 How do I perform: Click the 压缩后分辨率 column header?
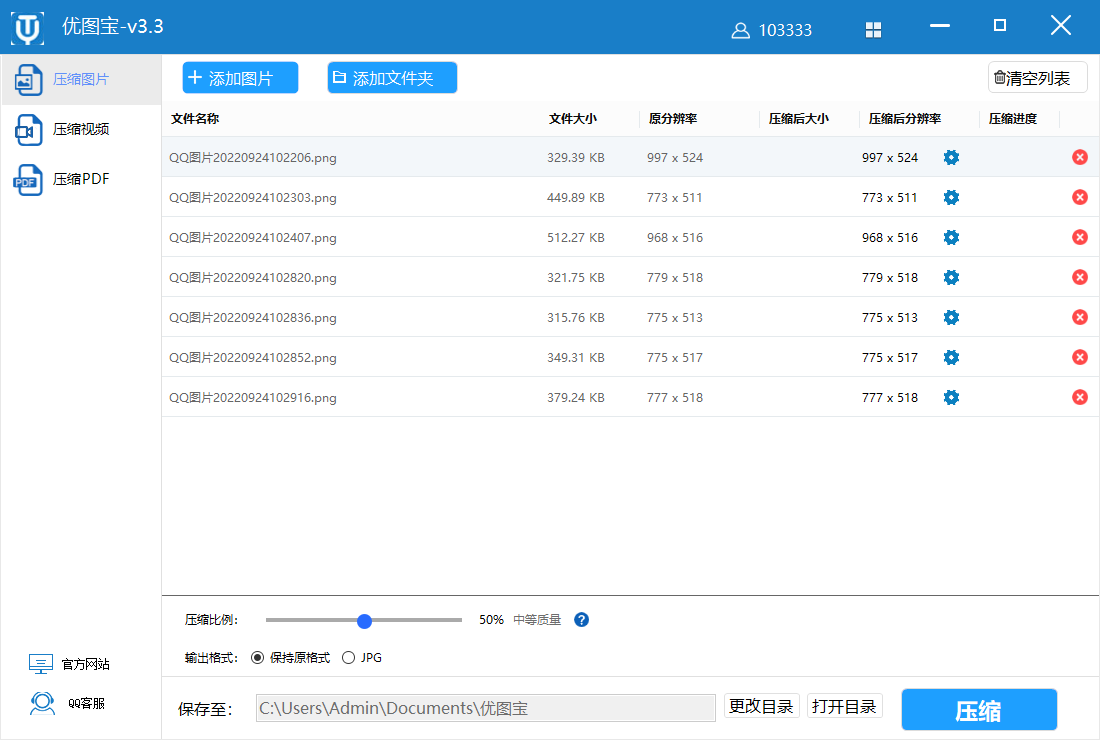[905, 119]
